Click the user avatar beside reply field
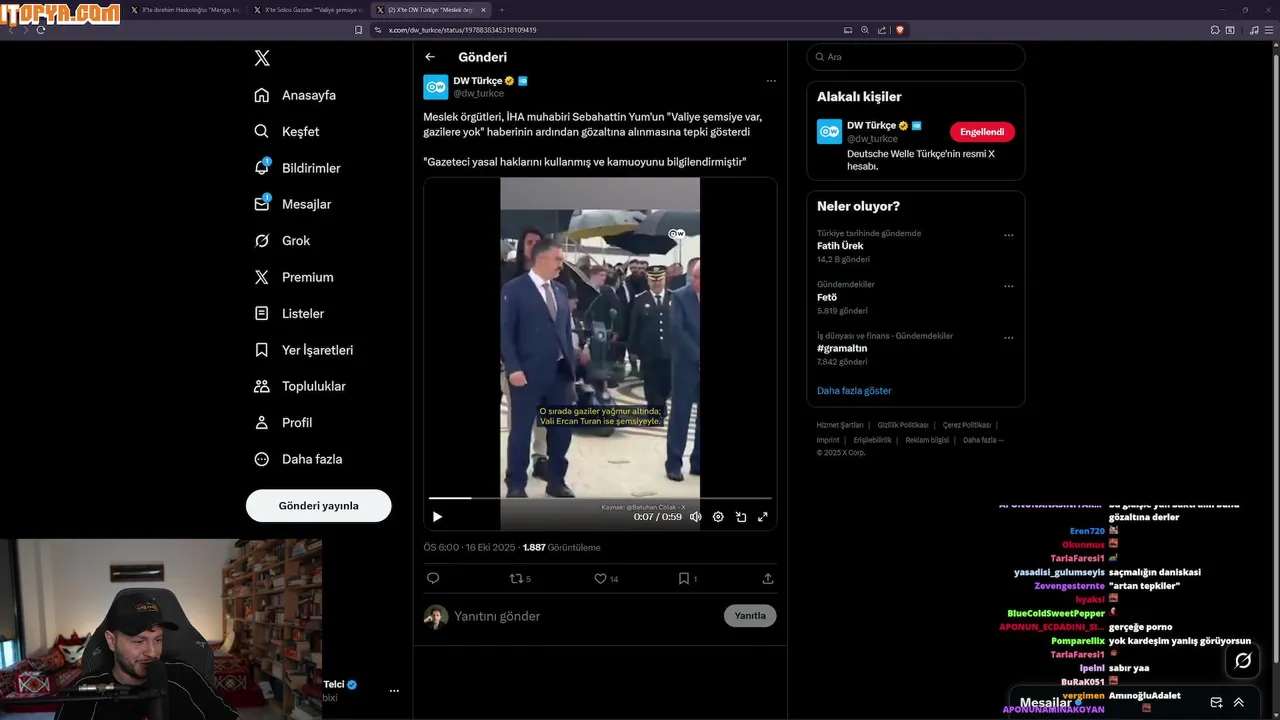Viewport: 1280px width, 720px height. click(x=436, y=616)
